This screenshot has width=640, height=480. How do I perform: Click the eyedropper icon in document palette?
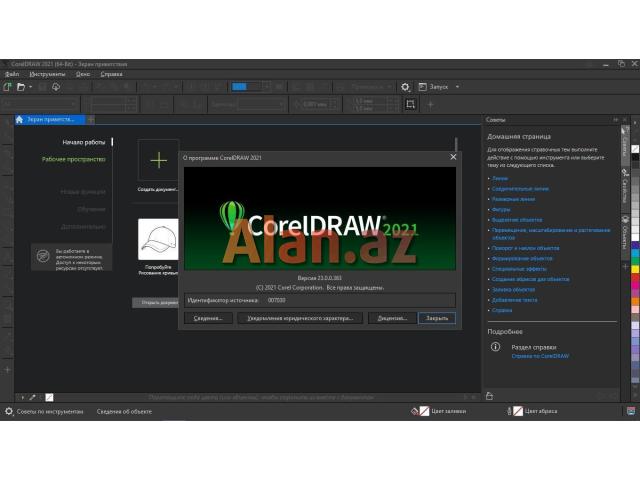tap(32, 397)
